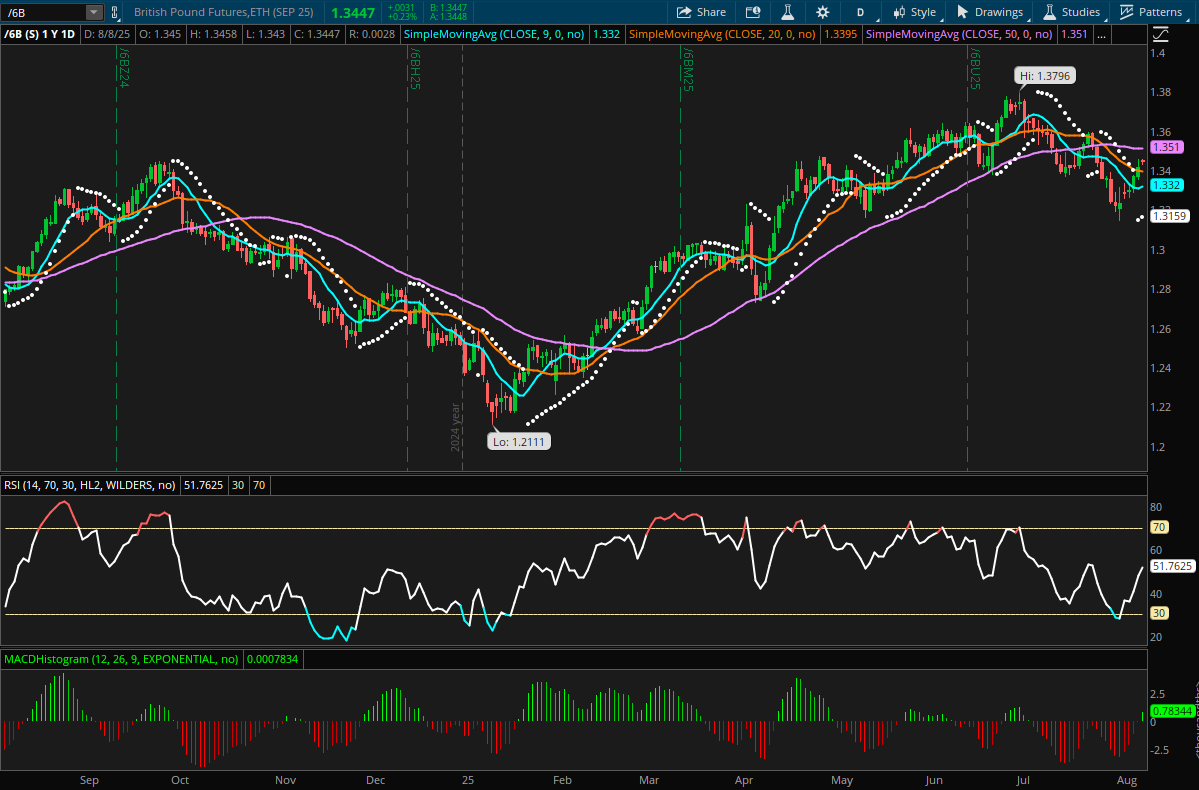Click the 51.7625 tag on RSI axis
The height and width of the screenshot is (790, 1199).
point(1172,567)
